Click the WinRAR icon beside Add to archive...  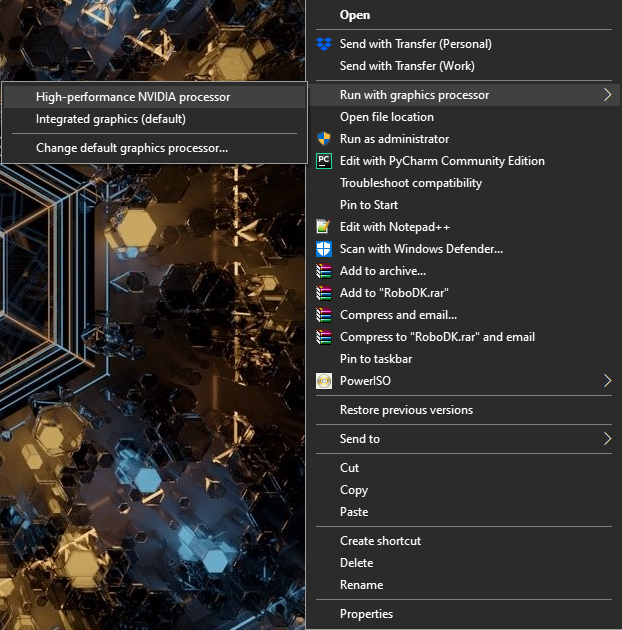[x=323, y=271]
